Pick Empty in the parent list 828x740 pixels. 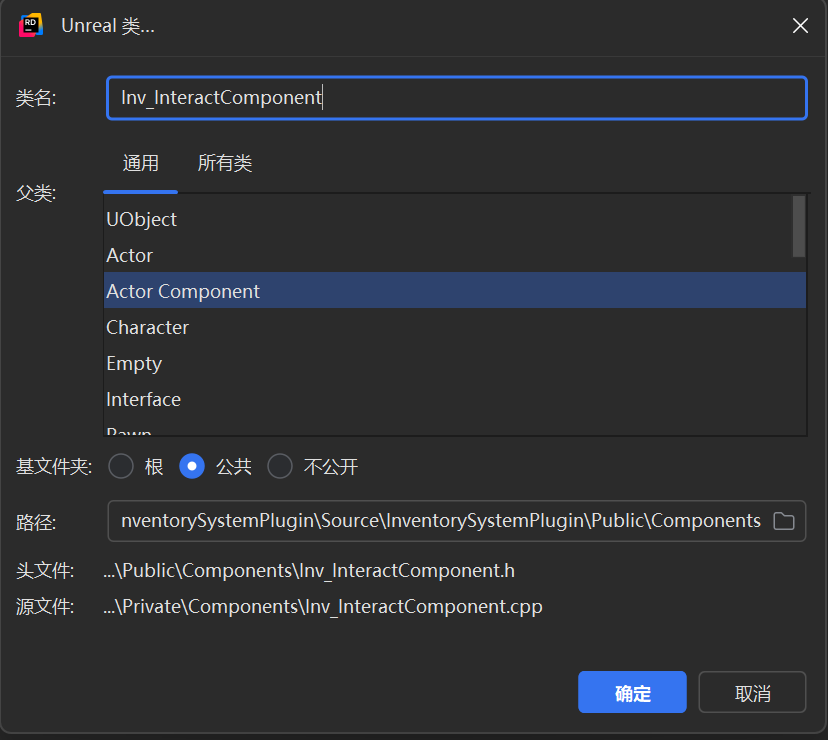(x=454, y=363)
